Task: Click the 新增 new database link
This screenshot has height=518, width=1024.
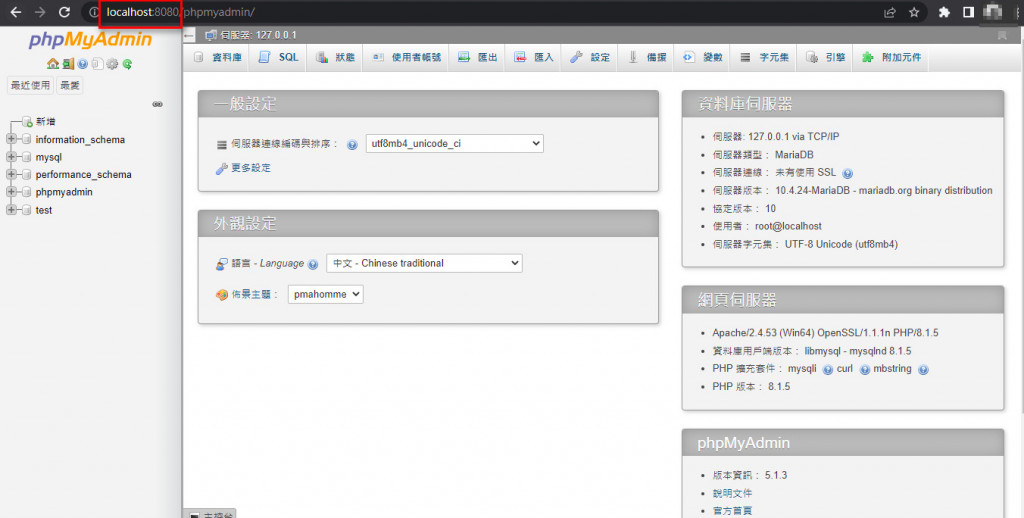Action: coord(46,121)
